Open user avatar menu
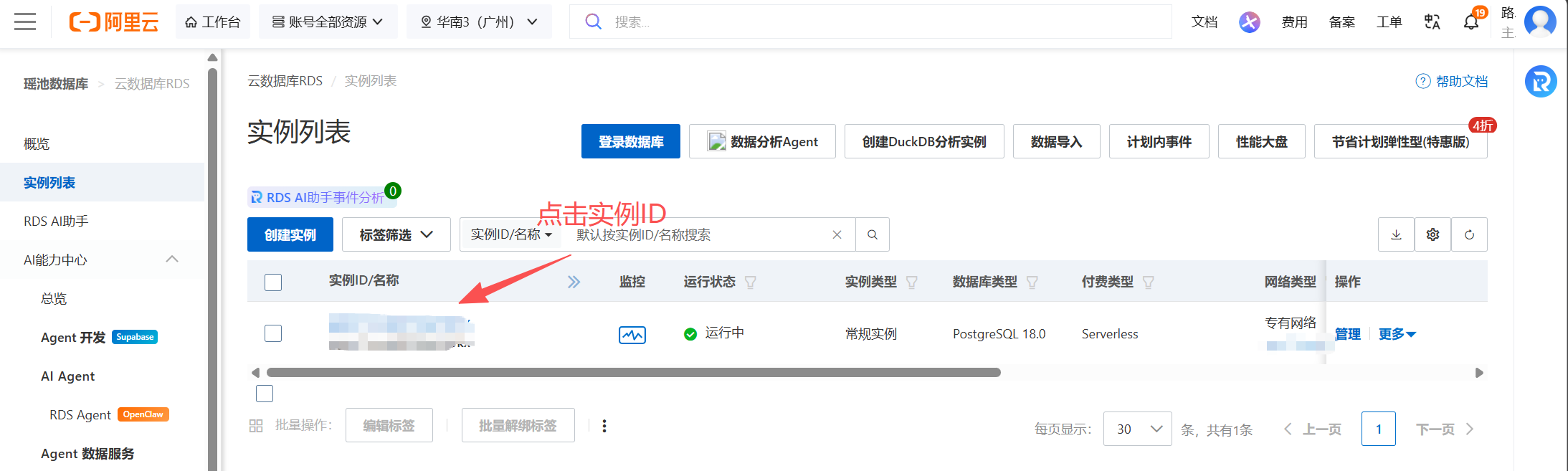 click(x=1540, y=22)
